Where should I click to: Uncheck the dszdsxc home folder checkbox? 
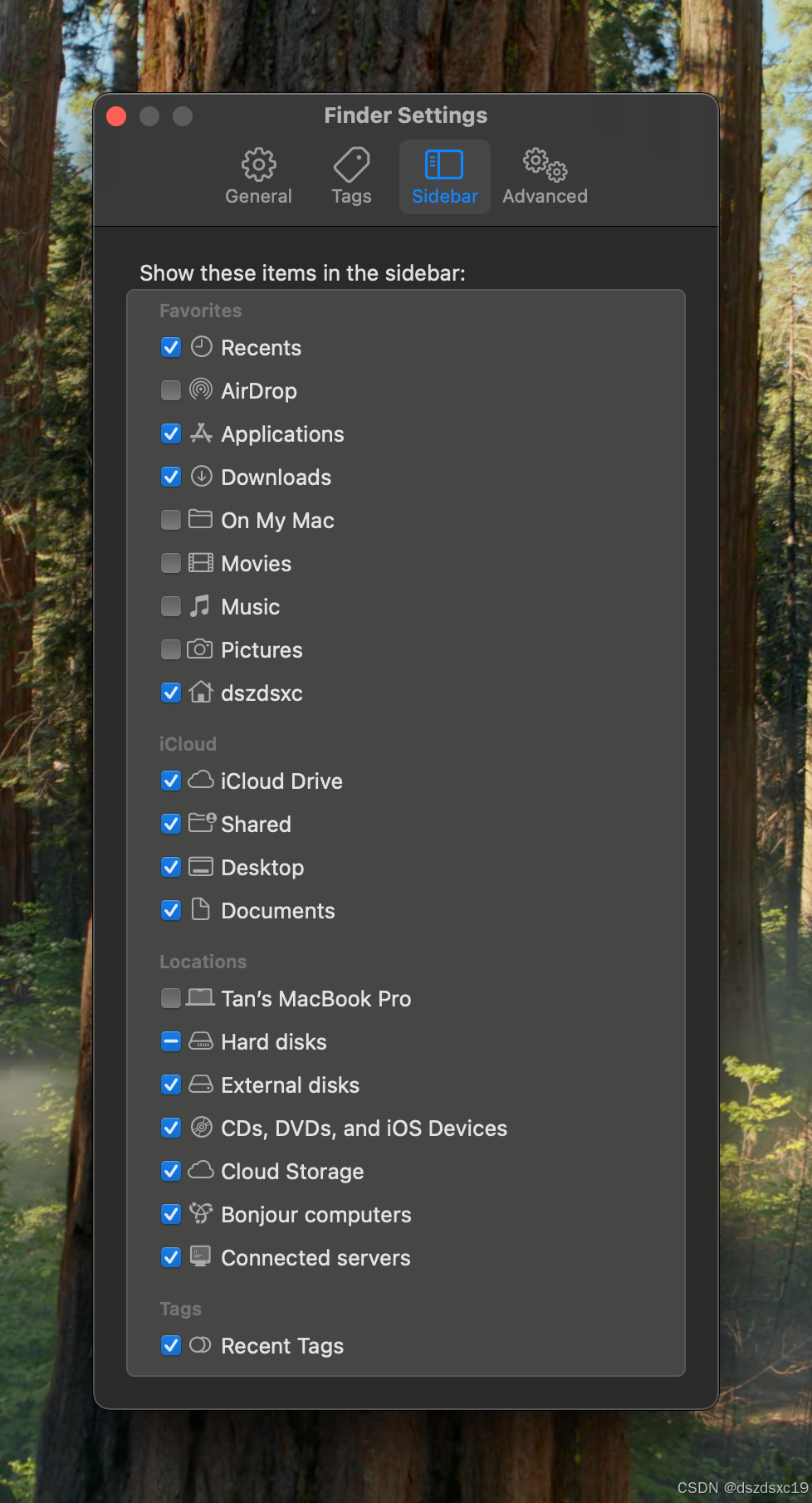click(x=171, y=693)
